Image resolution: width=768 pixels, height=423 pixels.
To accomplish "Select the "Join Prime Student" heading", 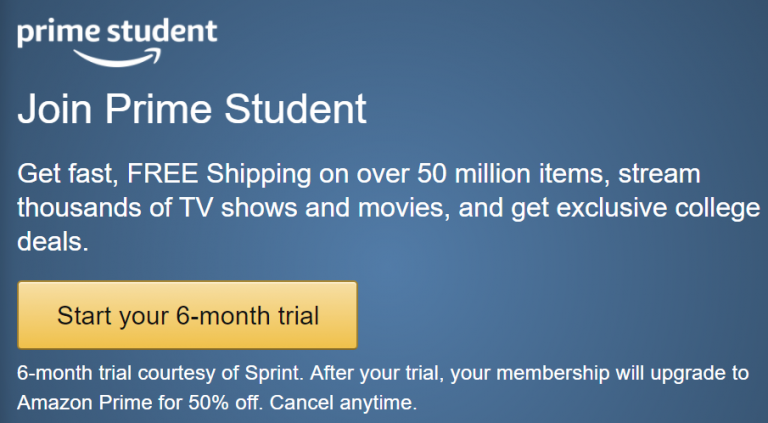I will click(x=192, y=109).
